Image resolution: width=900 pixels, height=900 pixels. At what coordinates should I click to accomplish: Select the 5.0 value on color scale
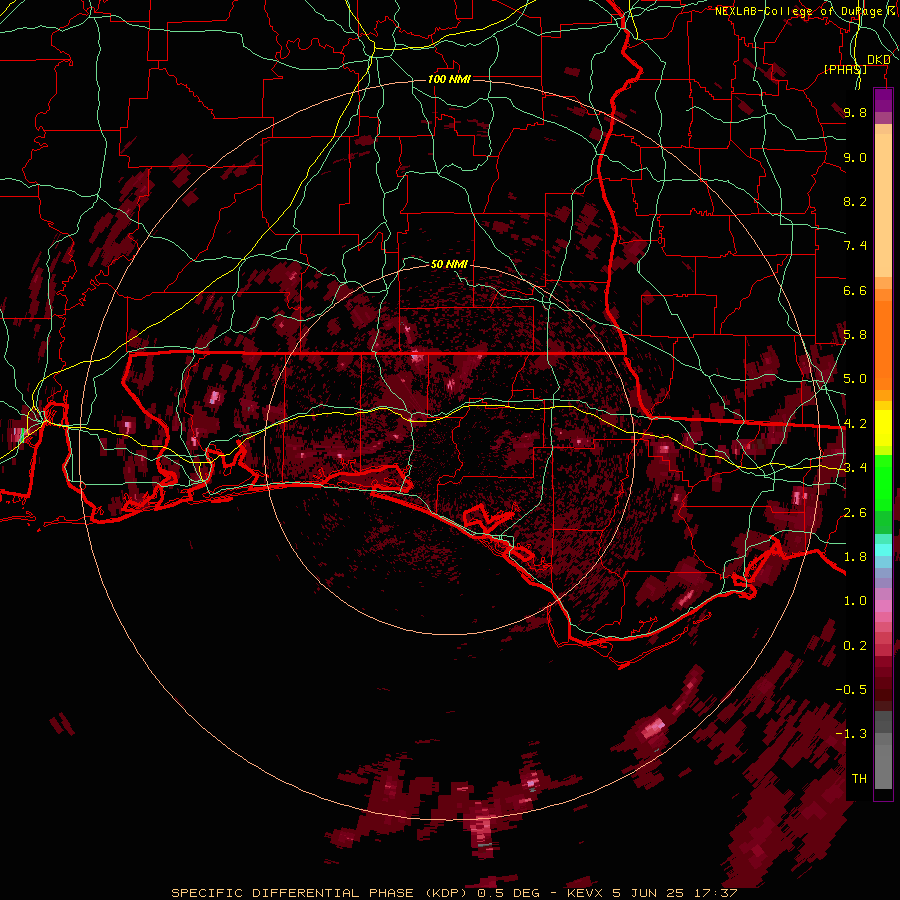click(x=855, y=379)
